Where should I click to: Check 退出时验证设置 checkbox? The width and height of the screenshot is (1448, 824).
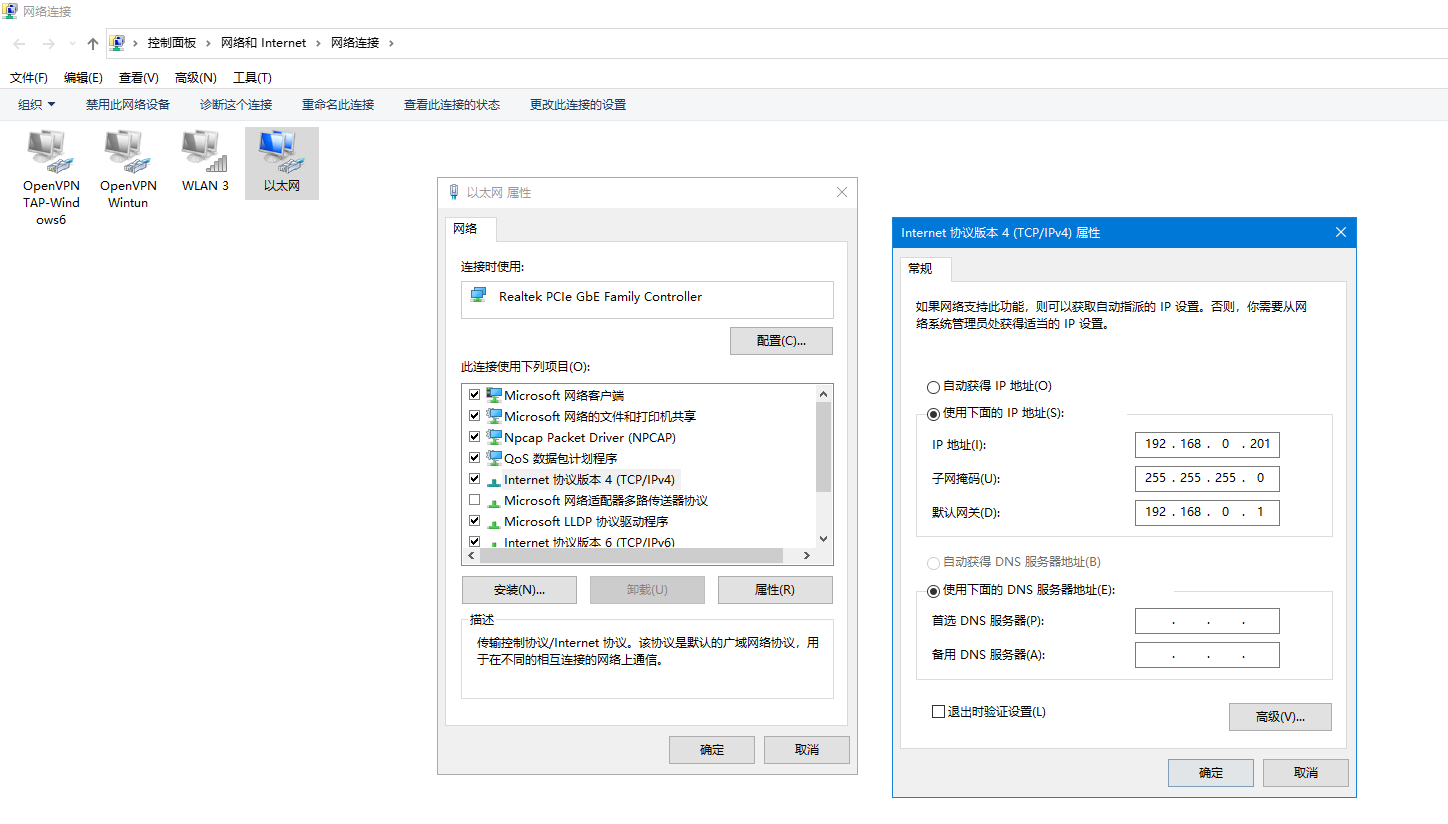tap(938, 712)
